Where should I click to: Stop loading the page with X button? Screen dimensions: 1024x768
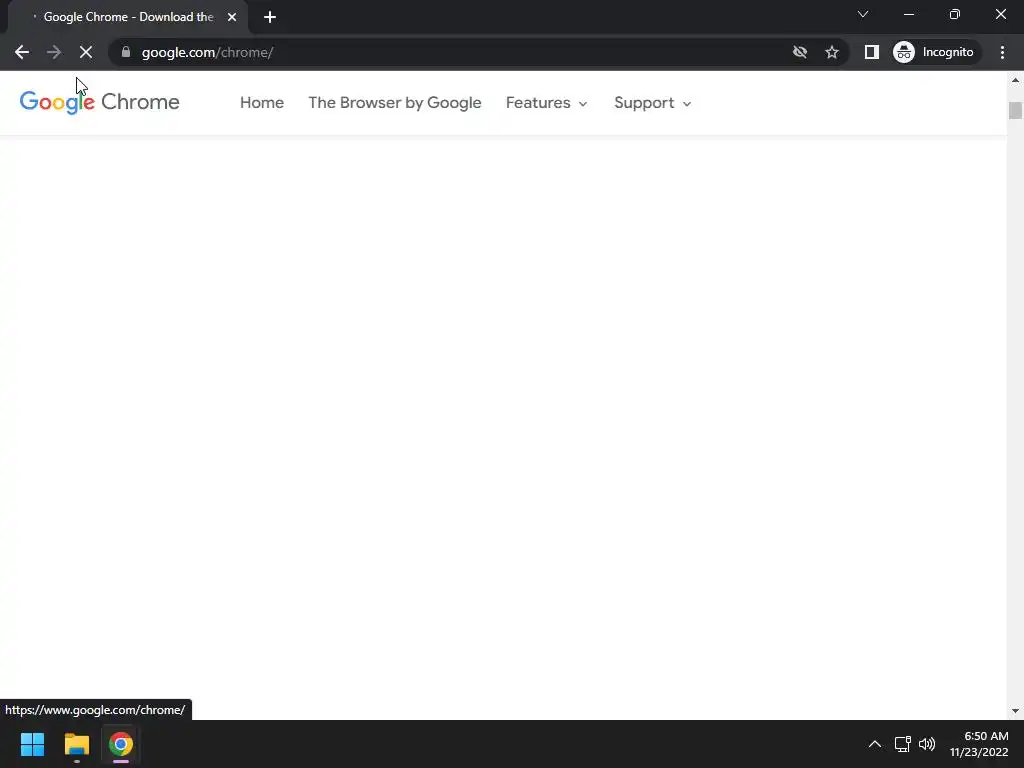point(86,52)
